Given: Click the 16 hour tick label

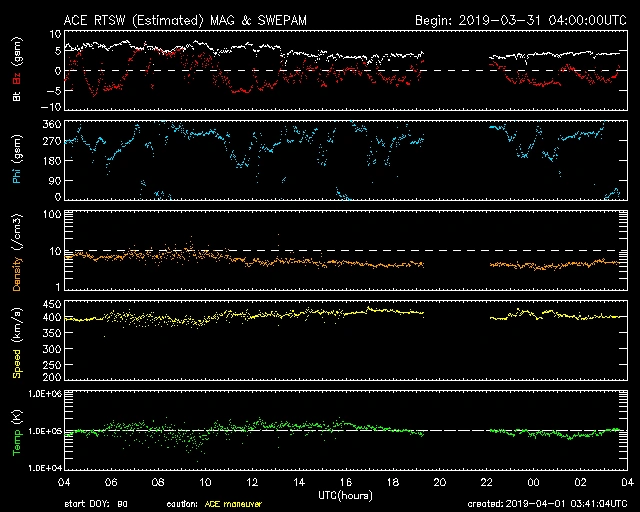Looking at the screenshot, I should pos(347,483).
